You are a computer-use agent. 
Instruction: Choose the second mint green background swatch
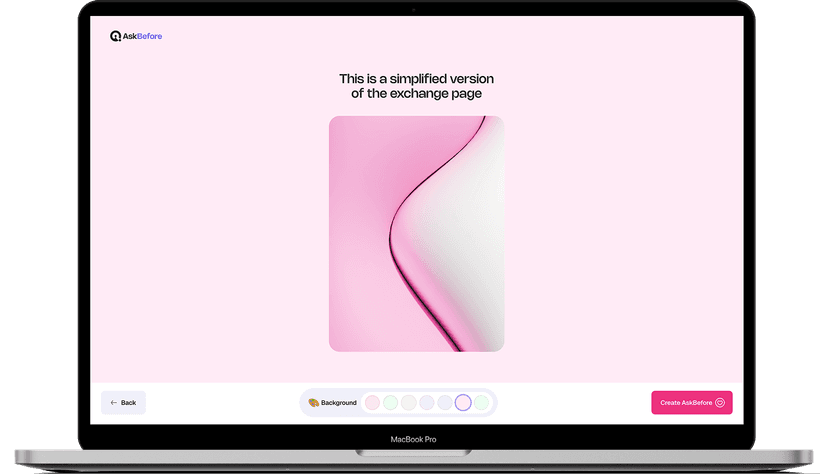(x=390, y=403)
